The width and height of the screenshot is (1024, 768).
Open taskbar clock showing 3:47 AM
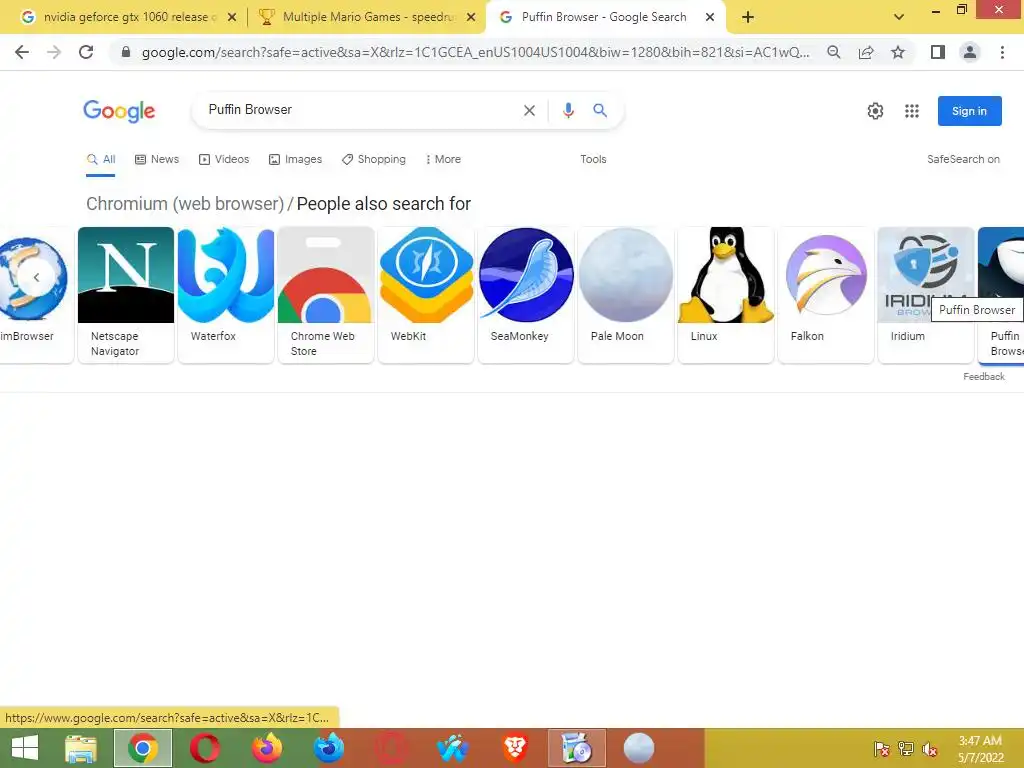click(x=980, y=749)
